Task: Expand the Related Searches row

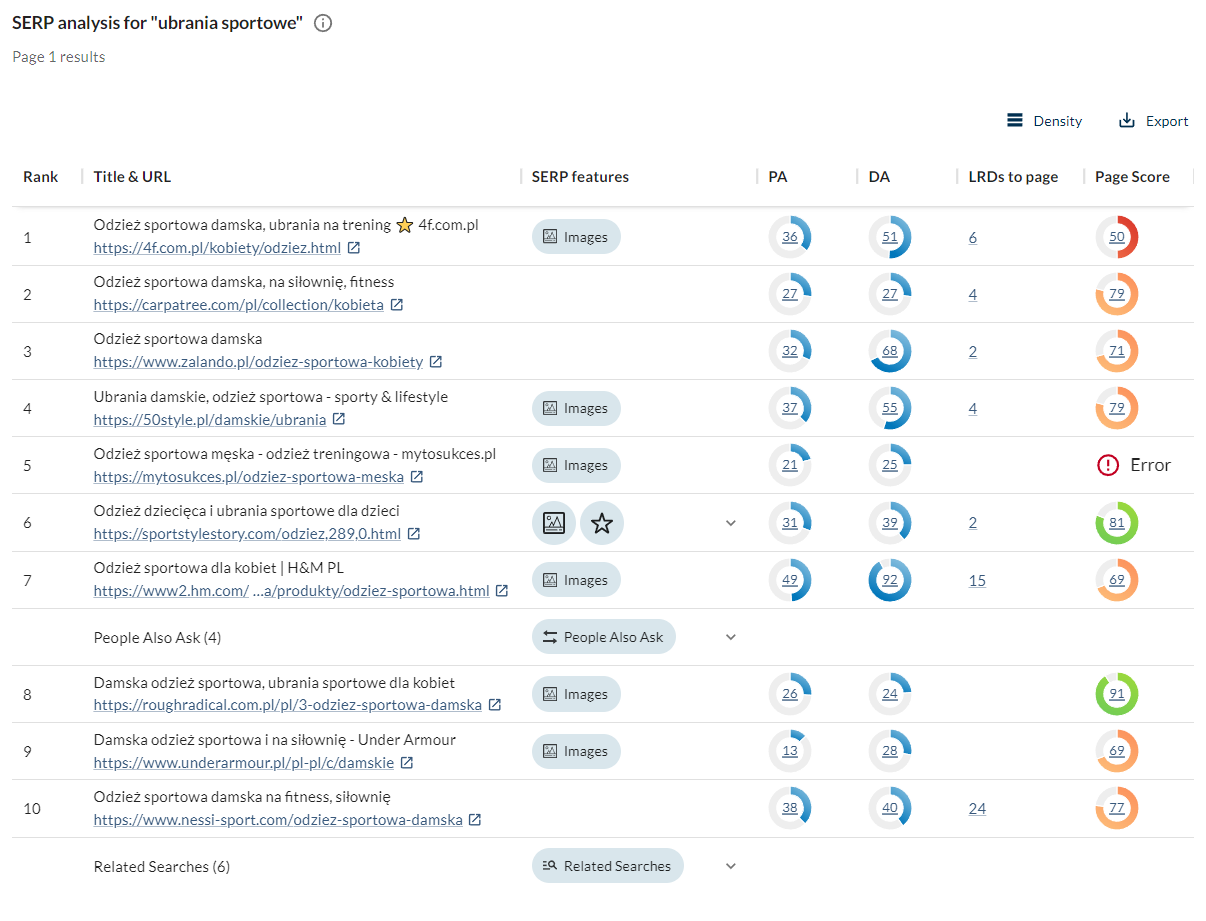Action: click(x=730, y=866)
